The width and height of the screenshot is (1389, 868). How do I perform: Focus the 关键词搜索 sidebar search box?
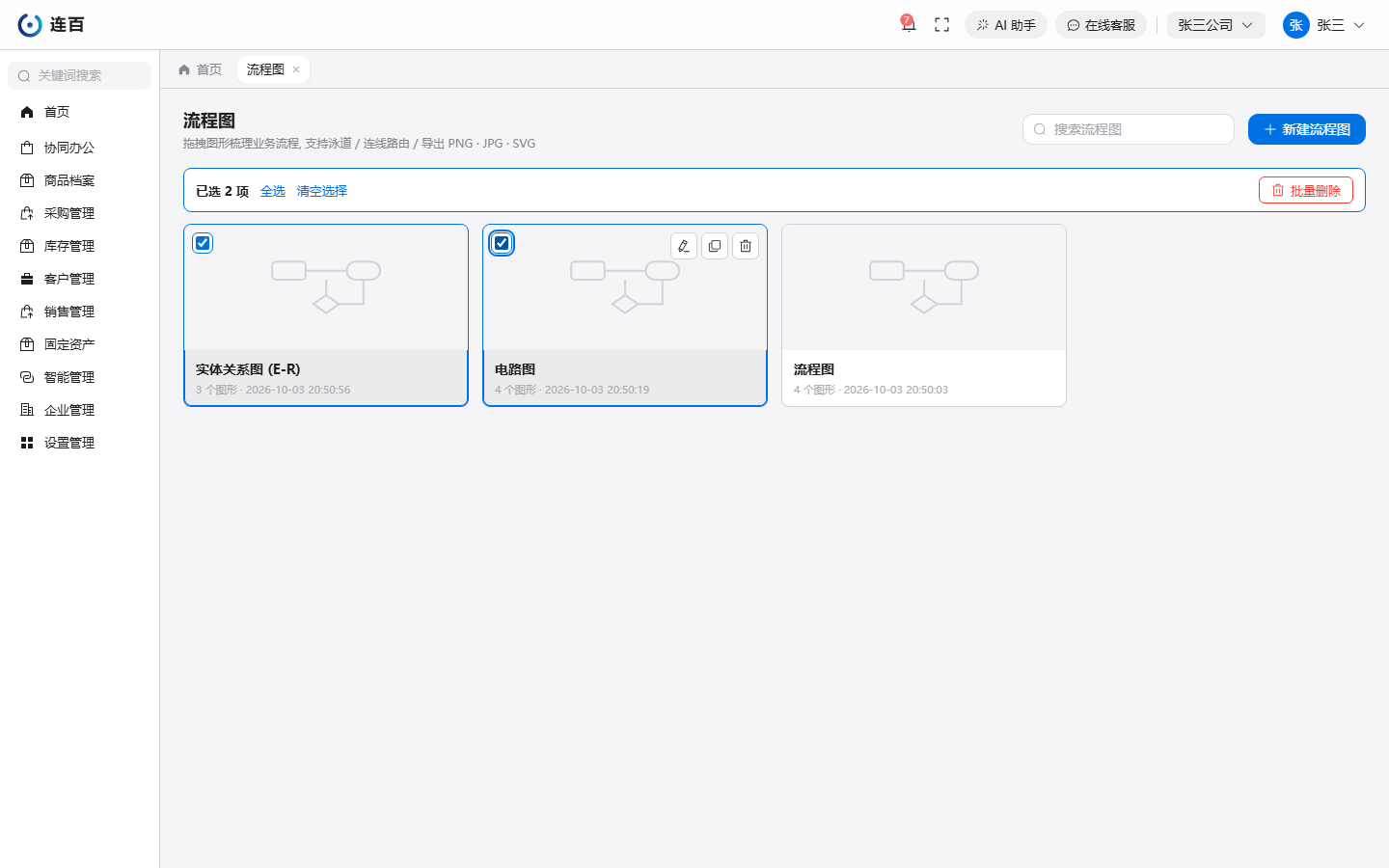pos(79,75)
